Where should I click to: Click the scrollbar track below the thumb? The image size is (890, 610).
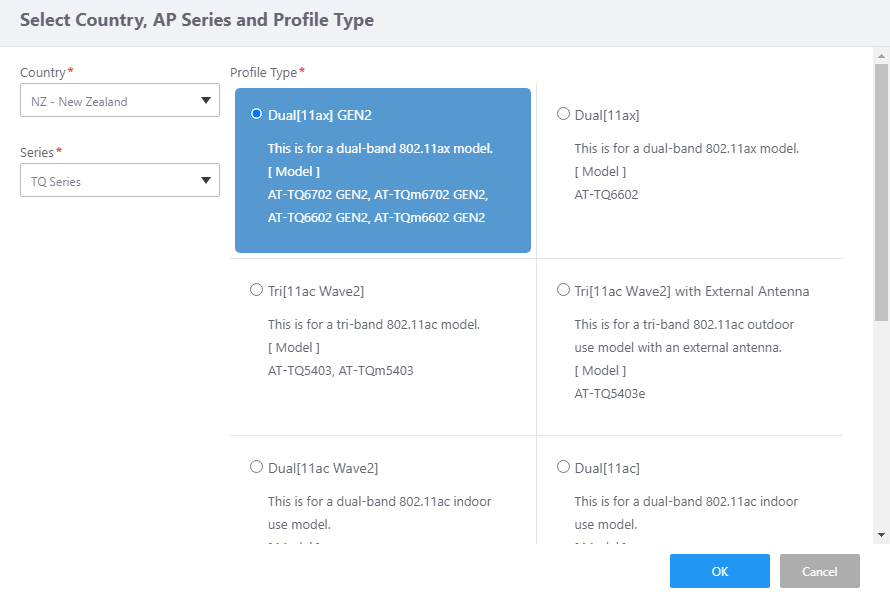point(881,430)
